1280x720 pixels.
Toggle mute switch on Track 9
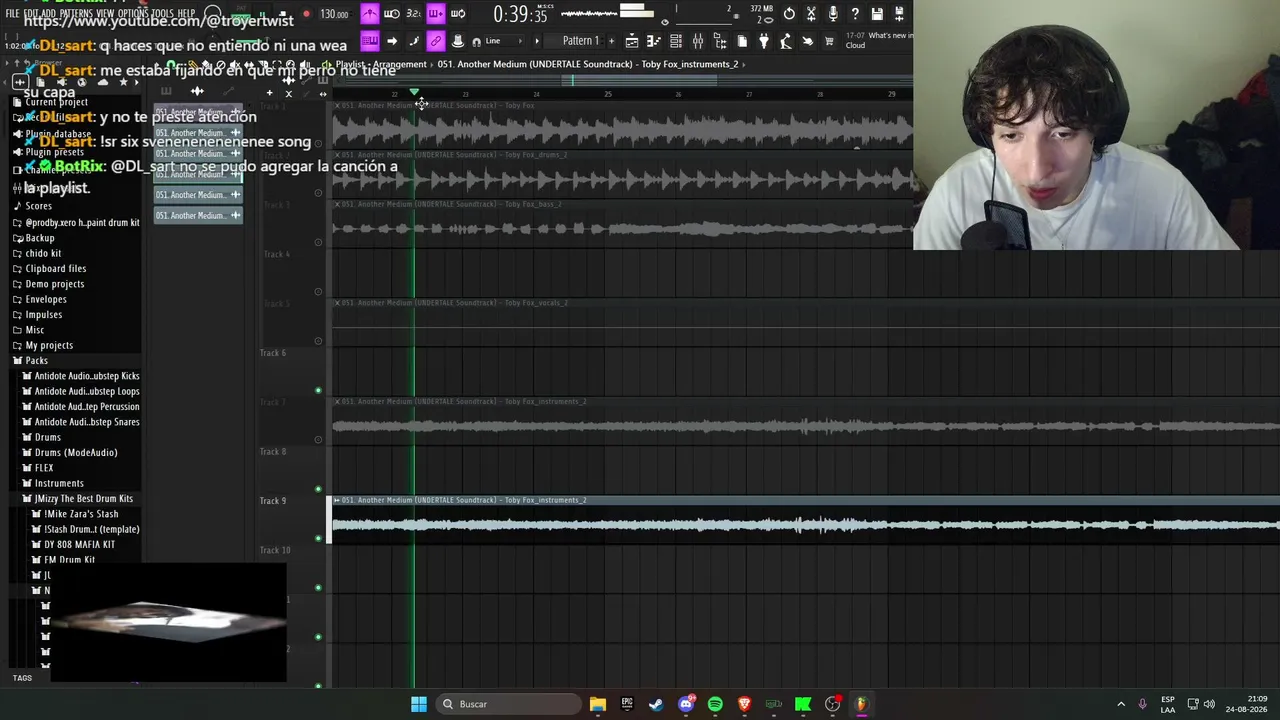point(318,538)
